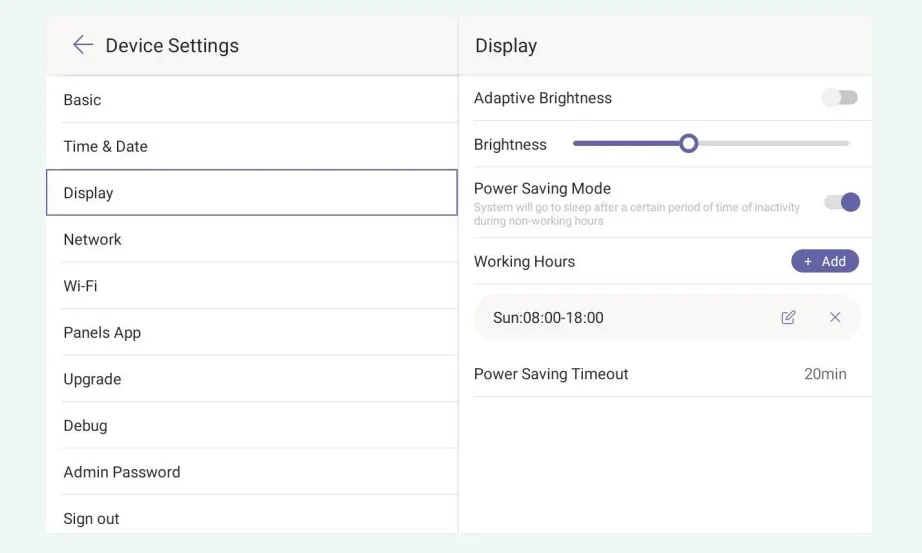
Task: Delete the Sun:08:00-18:00 working hours entry
Action: [835, 317]
